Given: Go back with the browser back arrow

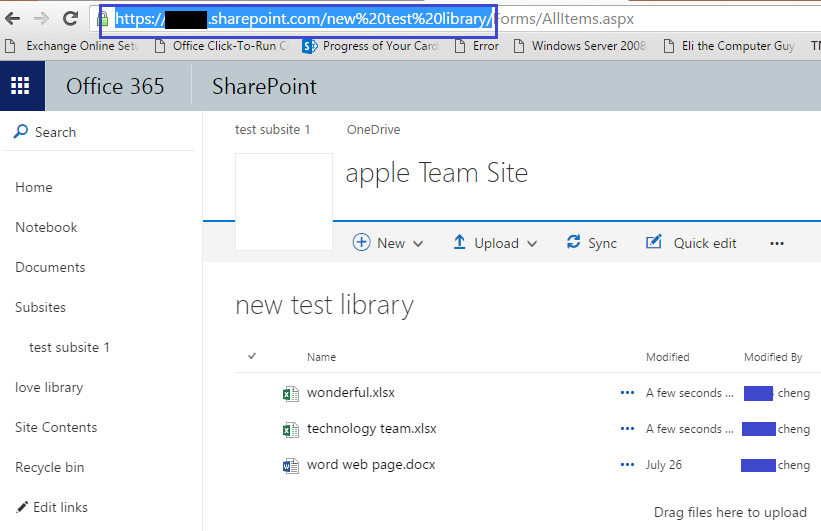Looking at the screenshot, I should point(13,19).
